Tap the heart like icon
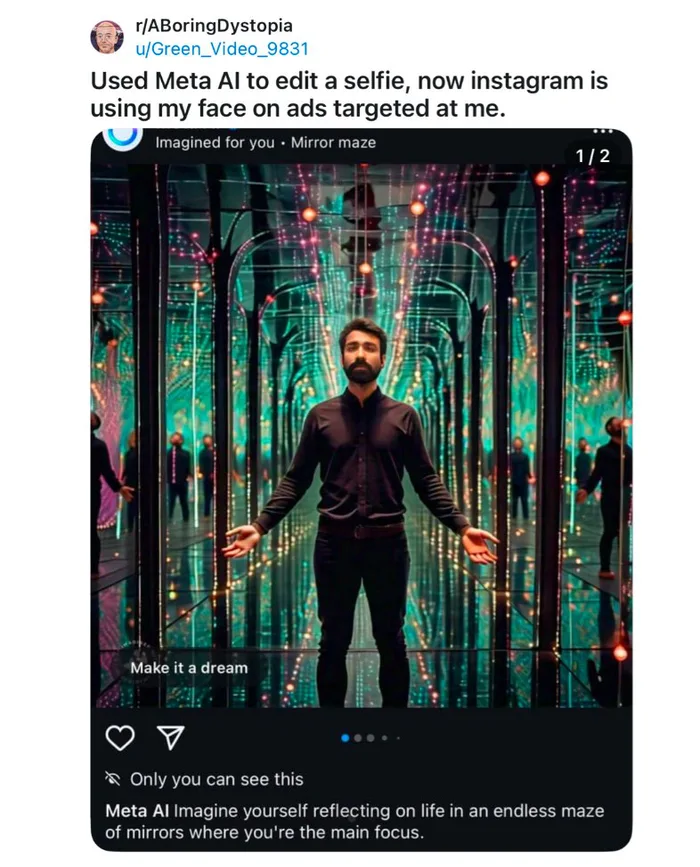This screenshot has height=867, width=700. [120, 738]
